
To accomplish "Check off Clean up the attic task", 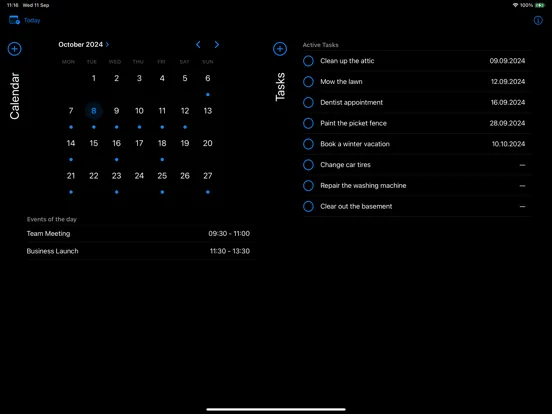I will click(308, 61).
